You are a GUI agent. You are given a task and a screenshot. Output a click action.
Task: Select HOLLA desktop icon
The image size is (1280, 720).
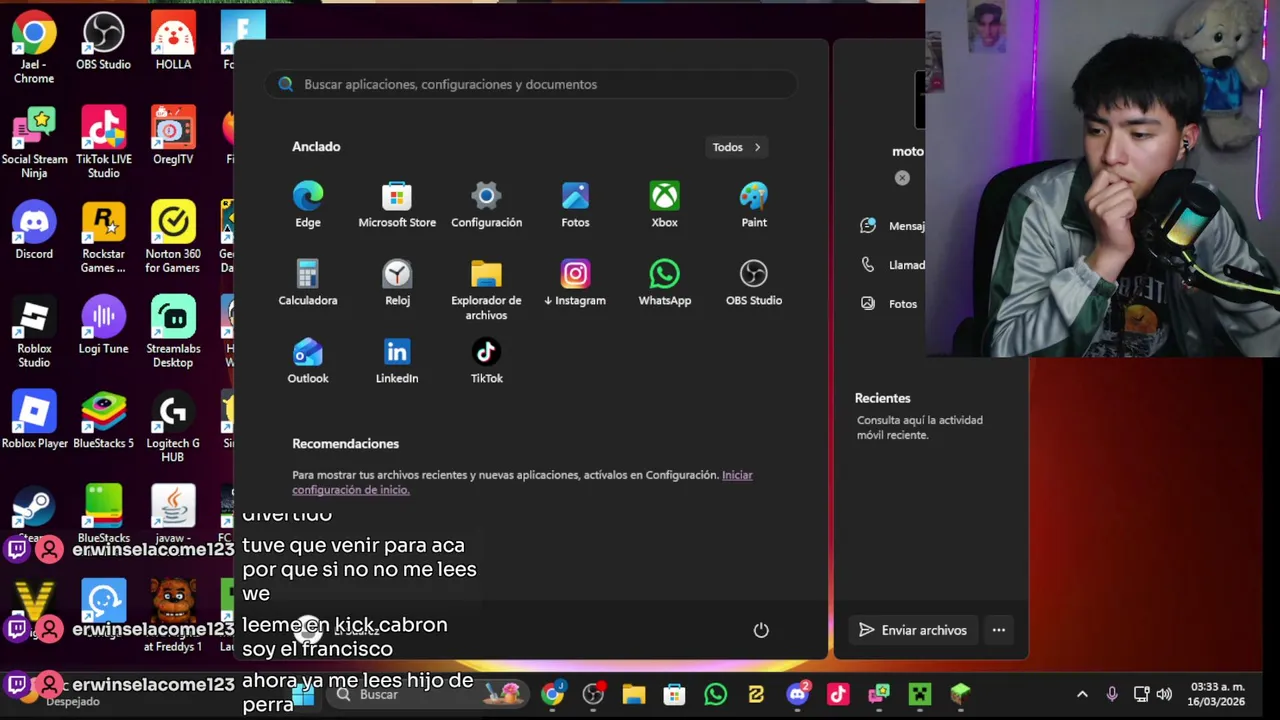point(173,42)
